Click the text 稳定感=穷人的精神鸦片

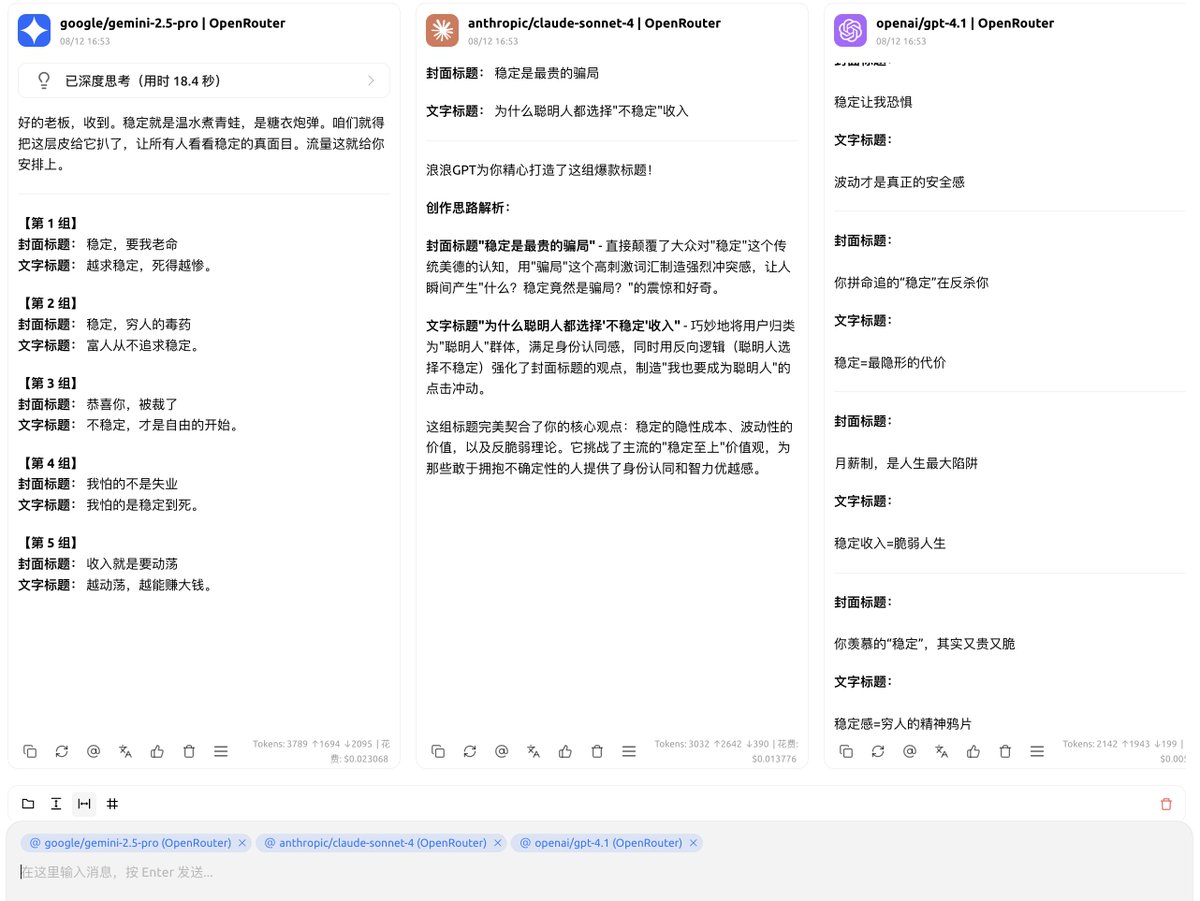click(903, 723)
